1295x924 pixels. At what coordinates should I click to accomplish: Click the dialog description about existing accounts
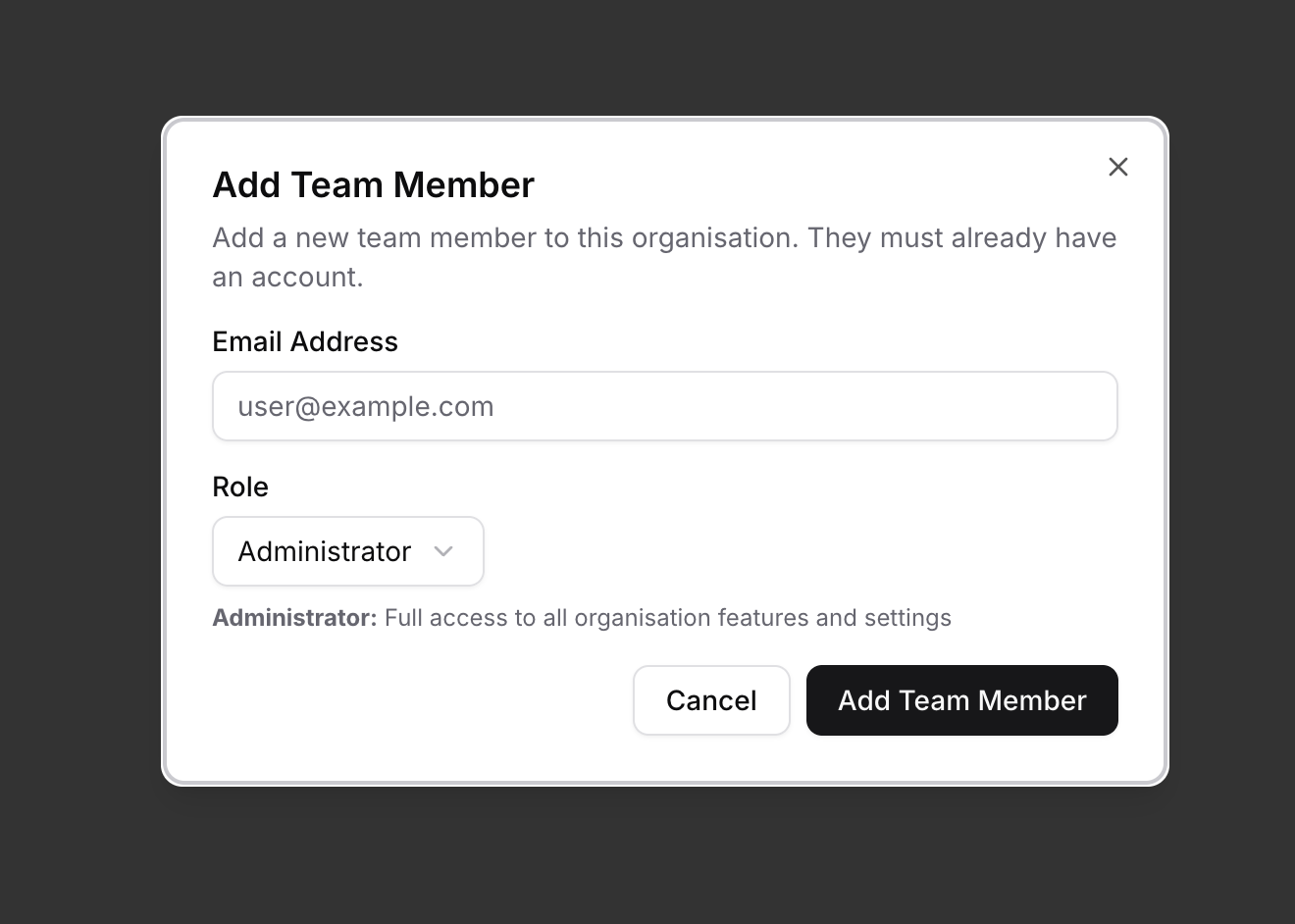(x=663, y=257)
